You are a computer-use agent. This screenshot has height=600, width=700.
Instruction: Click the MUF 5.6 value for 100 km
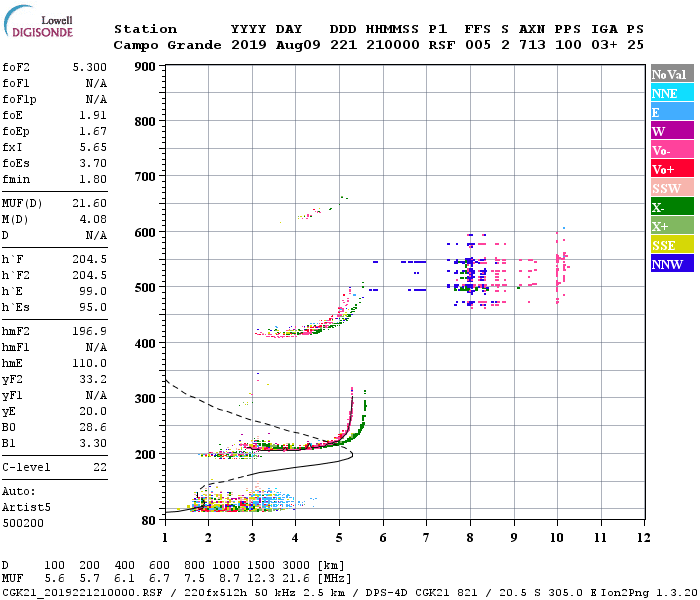pos(55,579)
